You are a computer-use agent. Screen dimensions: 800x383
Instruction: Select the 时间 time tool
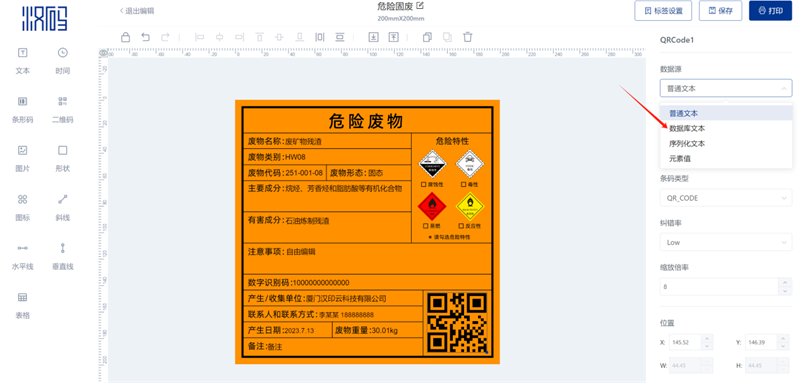point(62,60)
